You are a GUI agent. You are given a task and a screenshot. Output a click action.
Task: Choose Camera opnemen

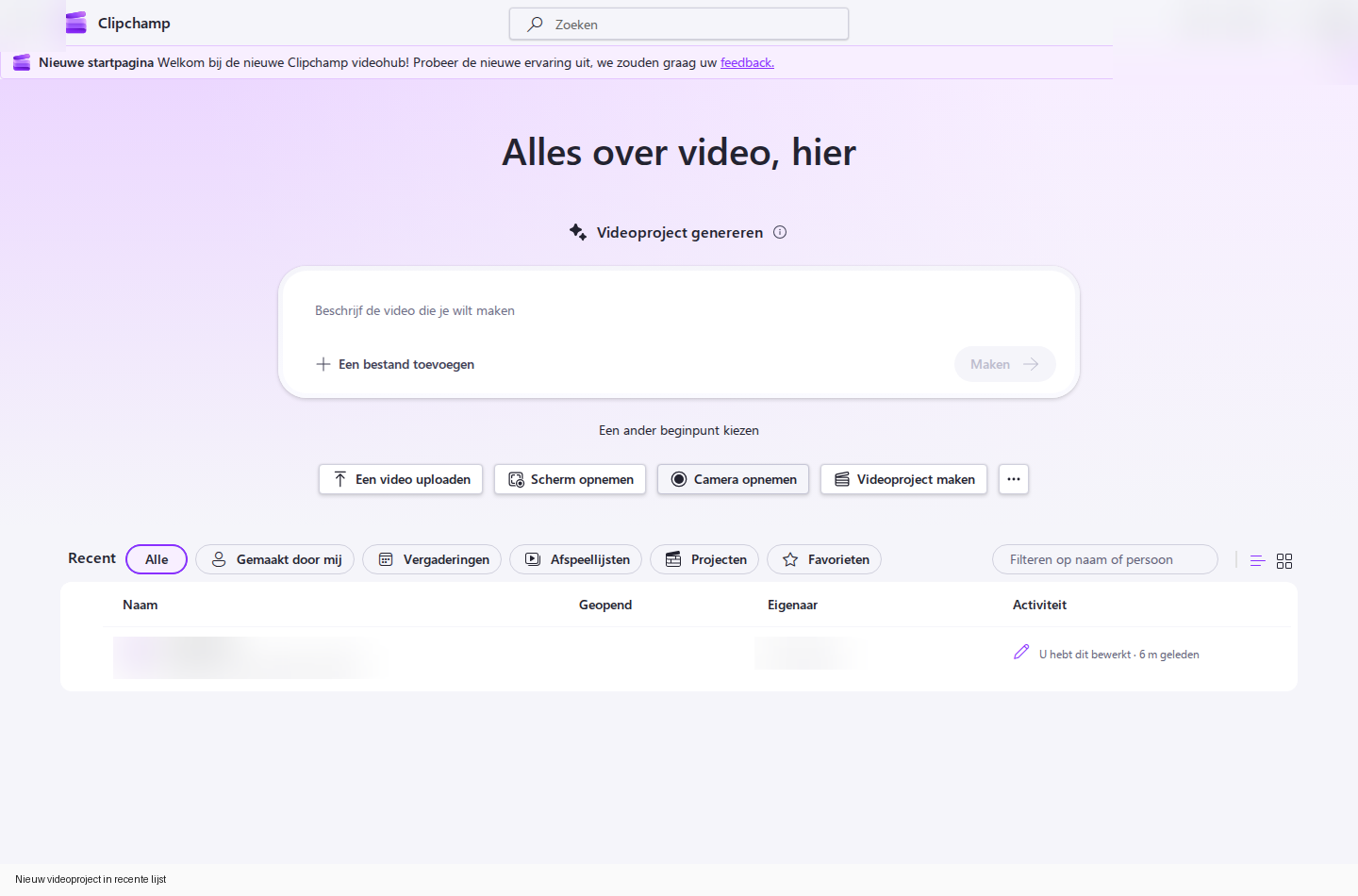tap(733, 479)
